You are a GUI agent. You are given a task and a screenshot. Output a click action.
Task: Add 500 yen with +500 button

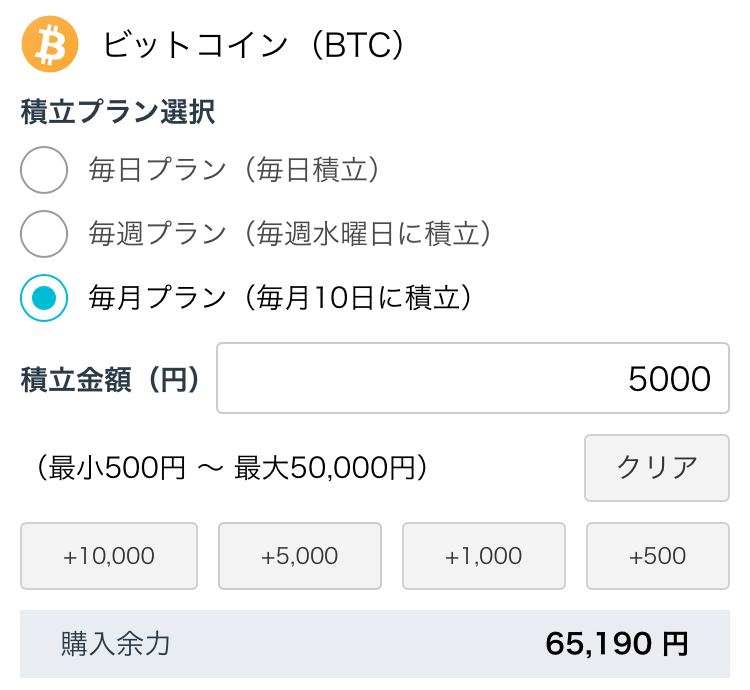coord(657,556)
